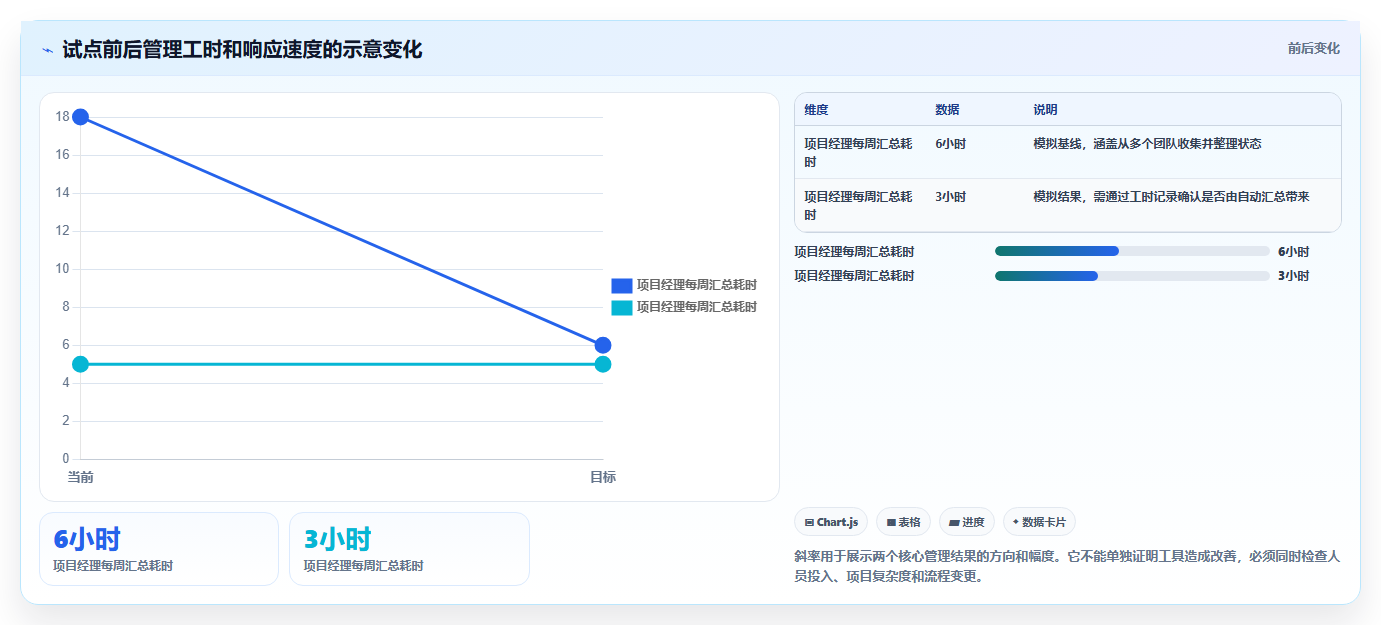1381x625 pixels.
Task: Click the pulse icon beside the card title
Action: pyautogui.click(x=48, y=50)
